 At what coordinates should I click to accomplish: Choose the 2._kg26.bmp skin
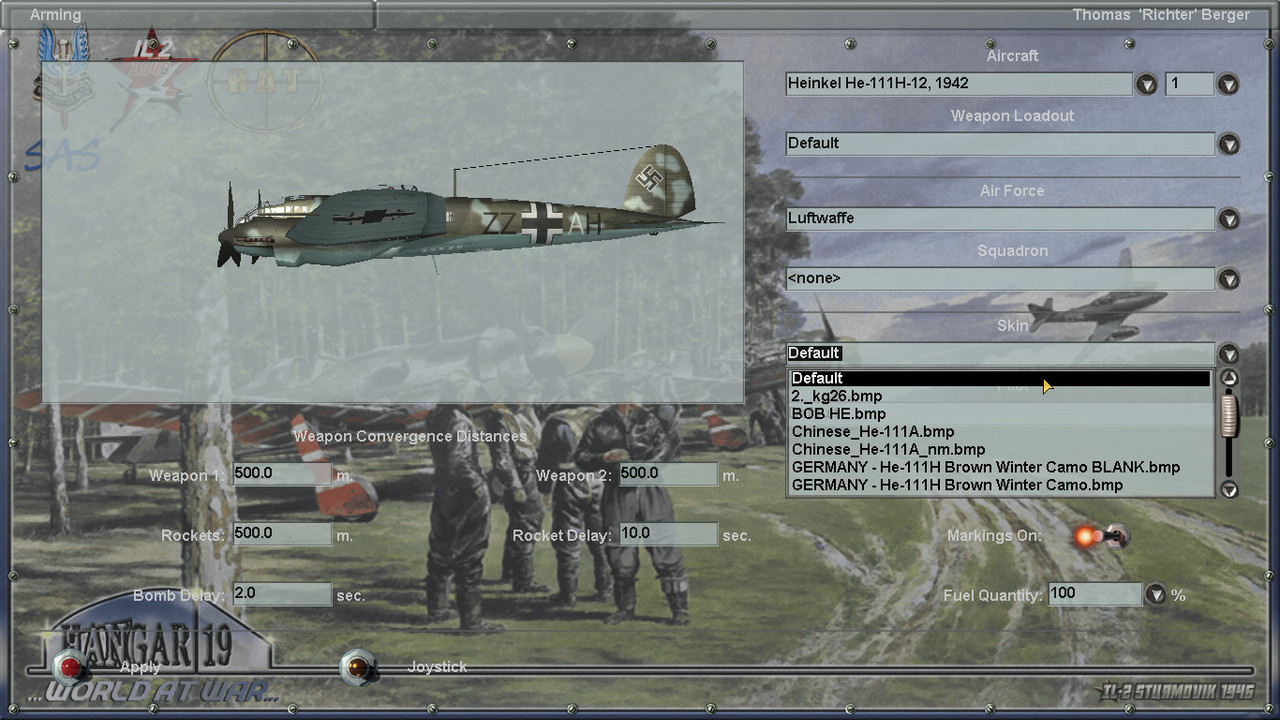coord(1000,397)
